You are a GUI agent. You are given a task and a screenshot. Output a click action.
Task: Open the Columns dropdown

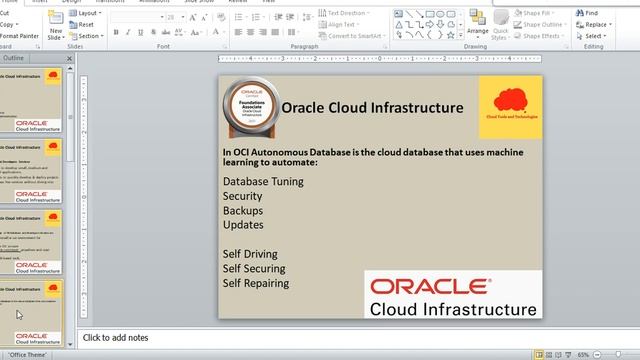click(x=293, y=32)
